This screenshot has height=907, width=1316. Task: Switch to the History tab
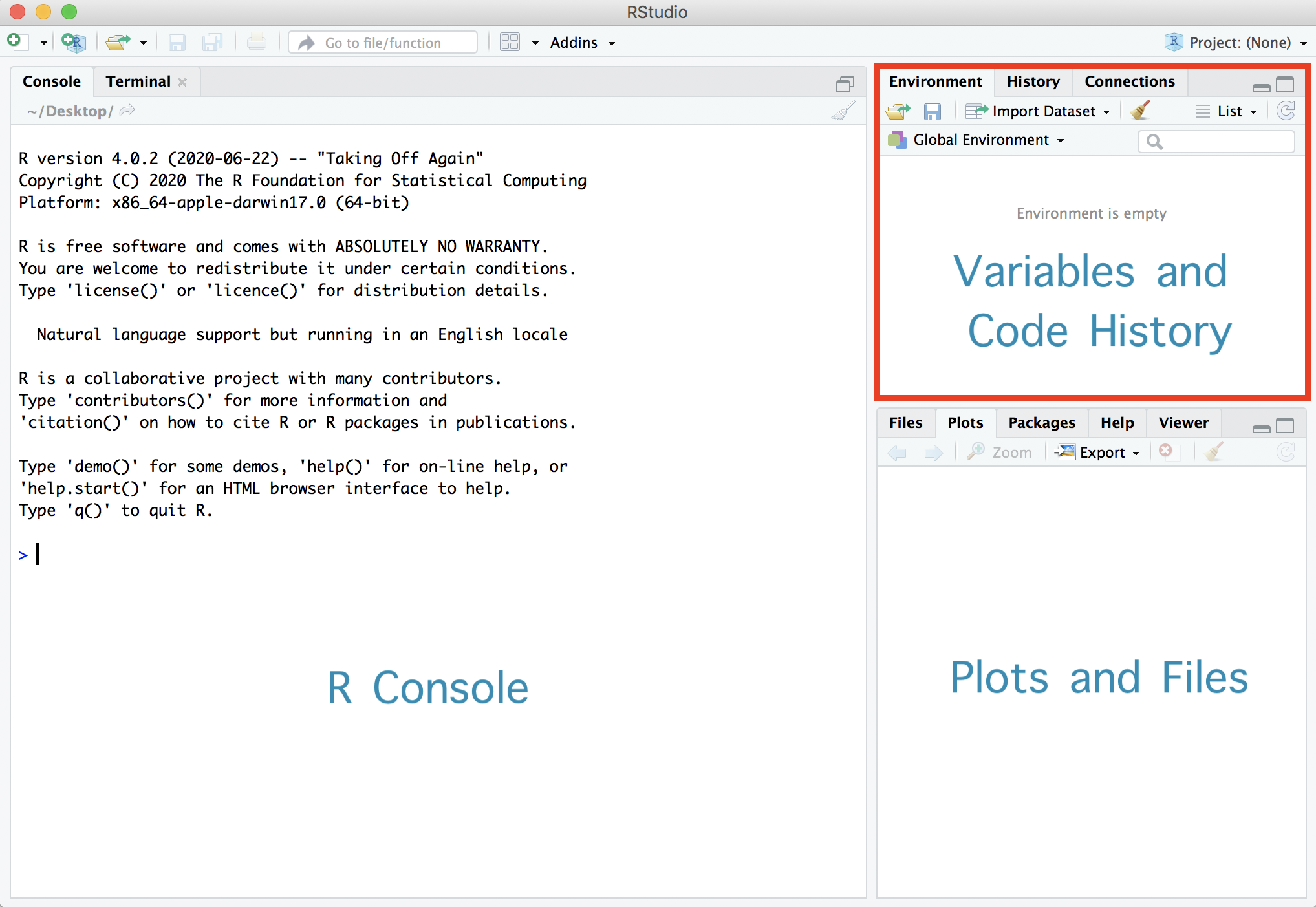(x=1033, y=81)
